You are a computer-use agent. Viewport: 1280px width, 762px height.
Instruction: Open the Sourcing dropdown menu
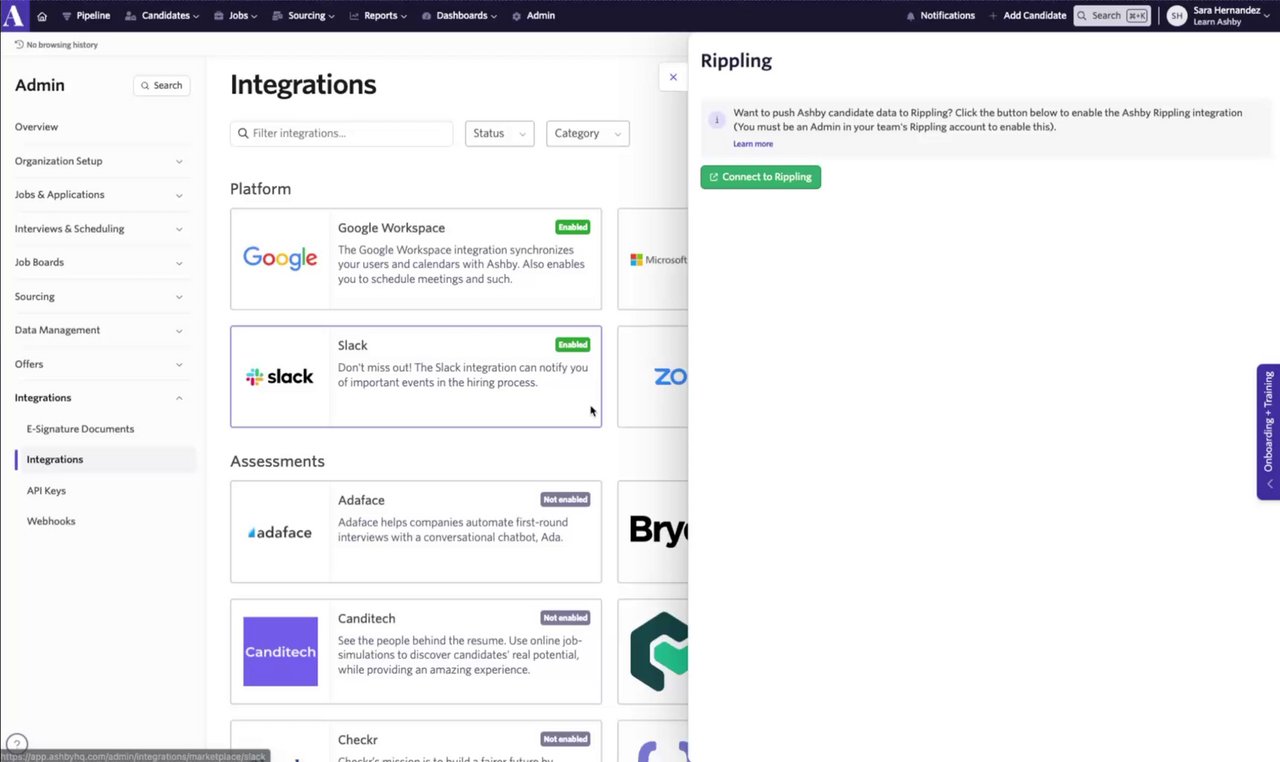(x=305, y=16)
